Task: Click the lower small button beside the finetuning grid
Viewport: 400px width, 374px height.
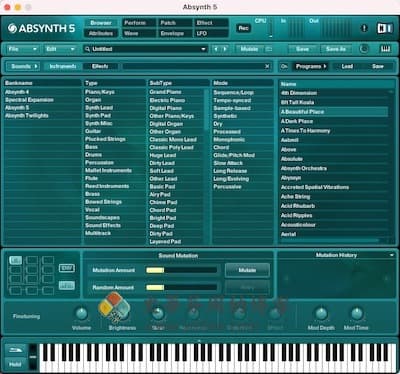Action: pyautogui.click(x=67, y=285)
